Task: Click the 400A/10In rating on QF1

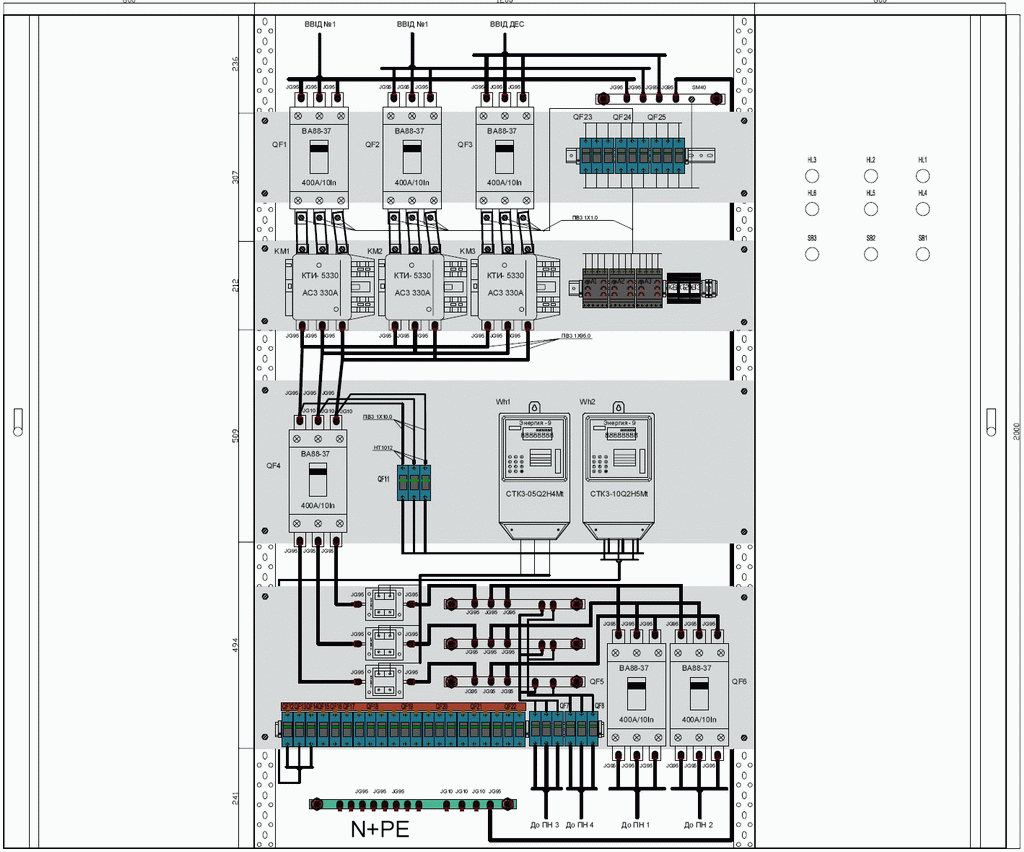Action: click(x=318, y=183)
